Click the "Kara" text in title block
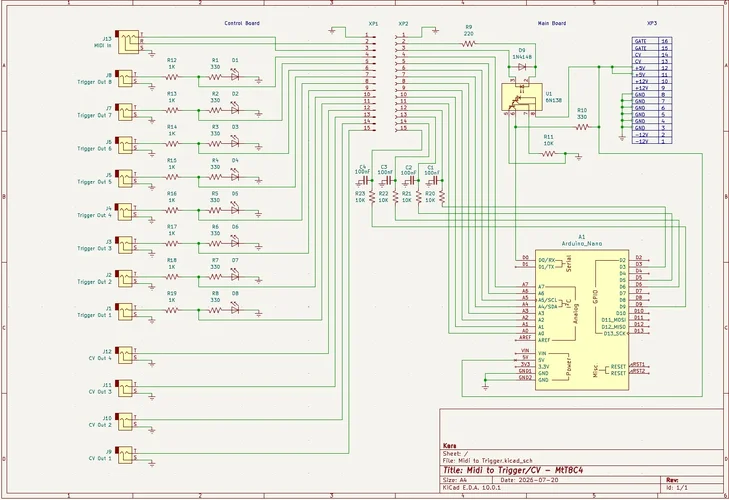Viewport: 729px width, 500px height. (449, 446)
